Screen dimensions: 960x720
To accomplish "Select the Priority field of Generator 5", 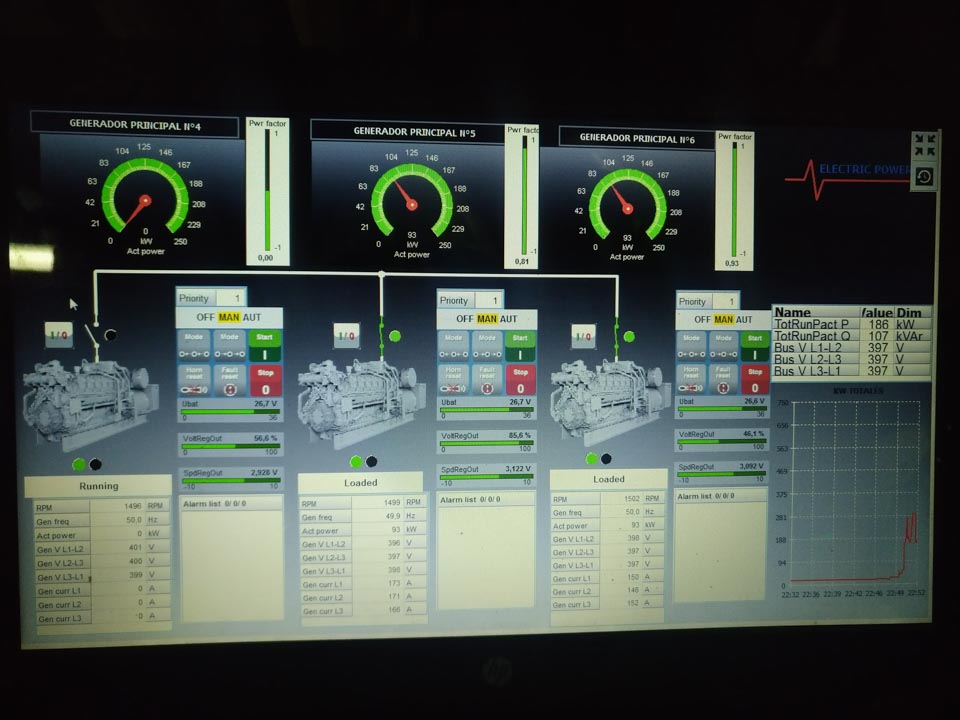I will click(x=487, y=300).
